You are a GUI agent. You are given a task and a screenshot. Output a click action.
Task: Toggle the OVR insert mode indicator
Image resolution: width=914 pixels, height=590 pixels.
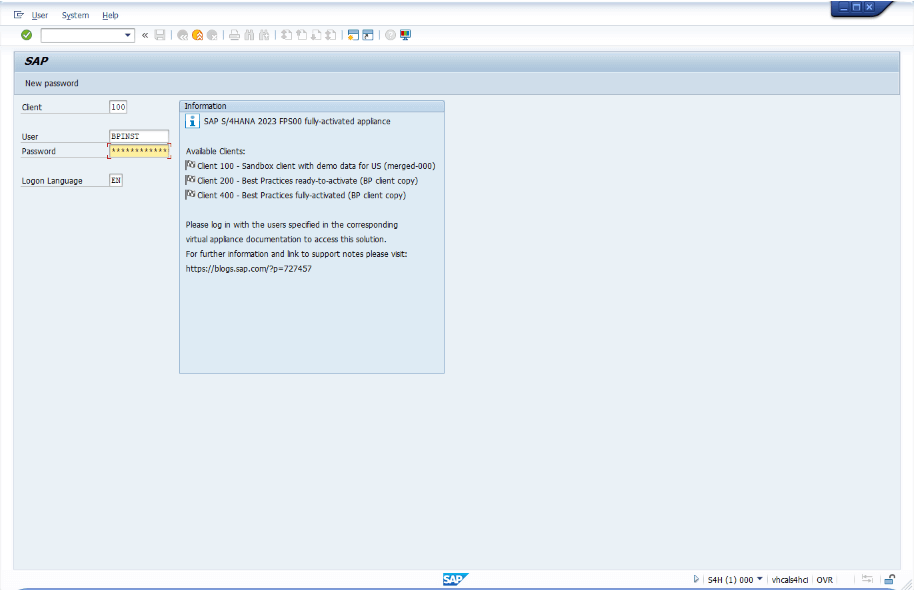tap(825, 579)
